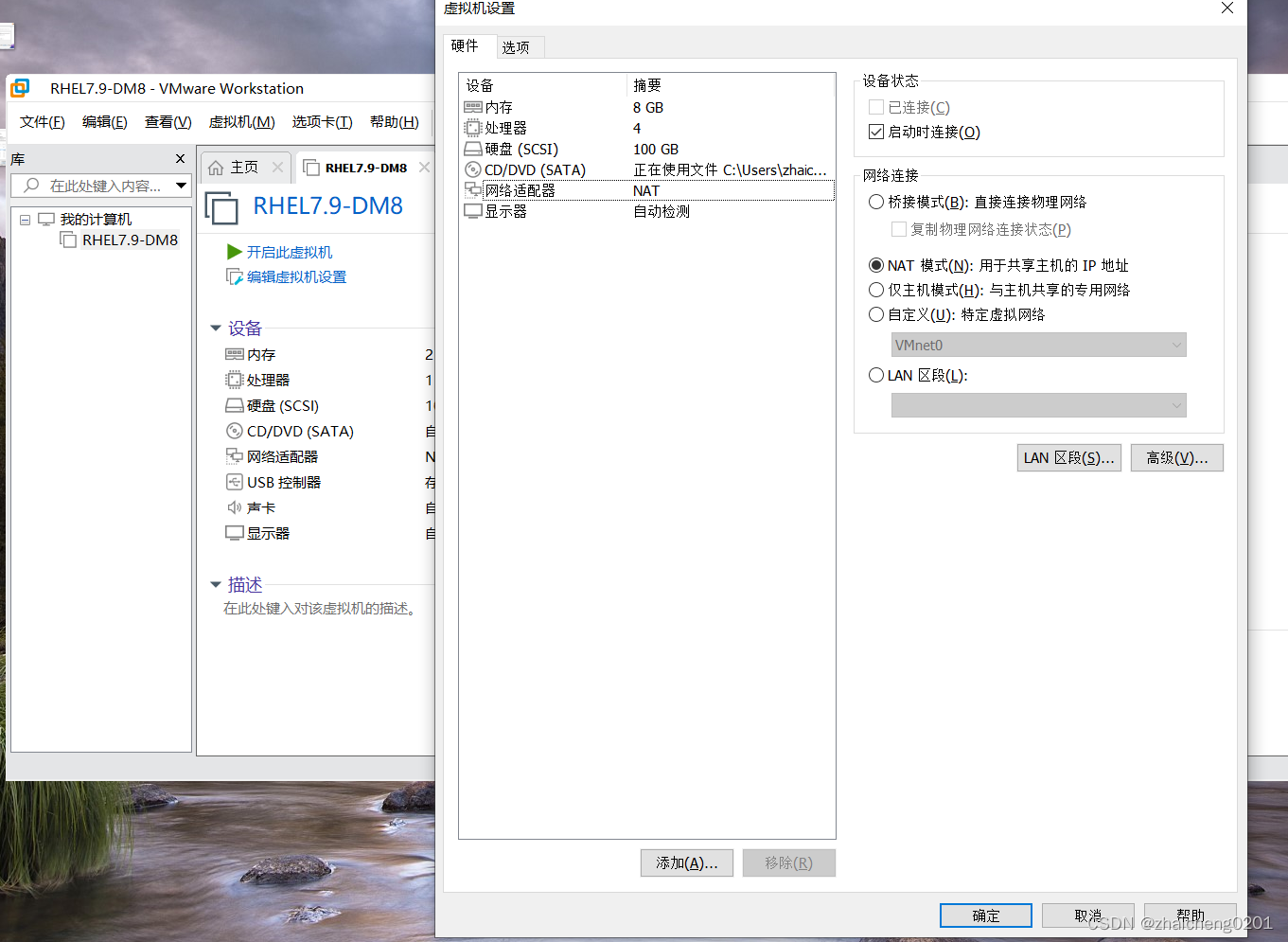This screenshot has width=1288, height=942.
Task: Click the network adapter icon in the settings dialog list
Action: (473, 190)
